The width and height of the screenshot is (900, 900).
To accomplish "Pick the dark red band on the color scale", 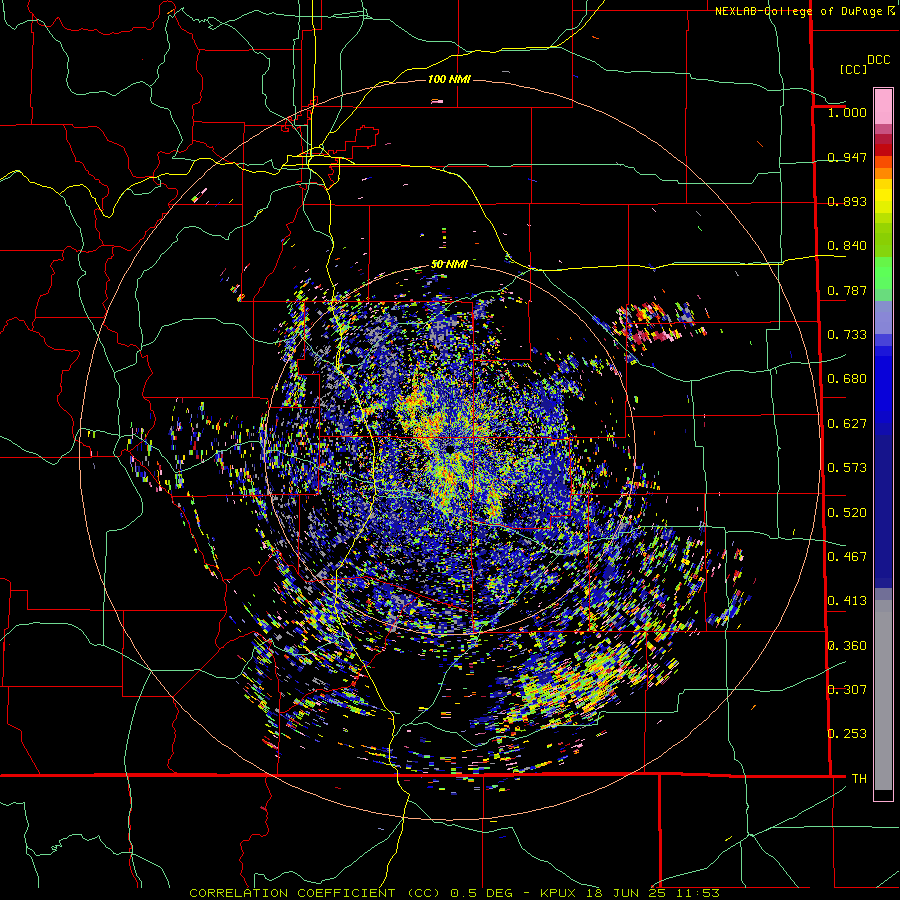I will coord(883,150).
